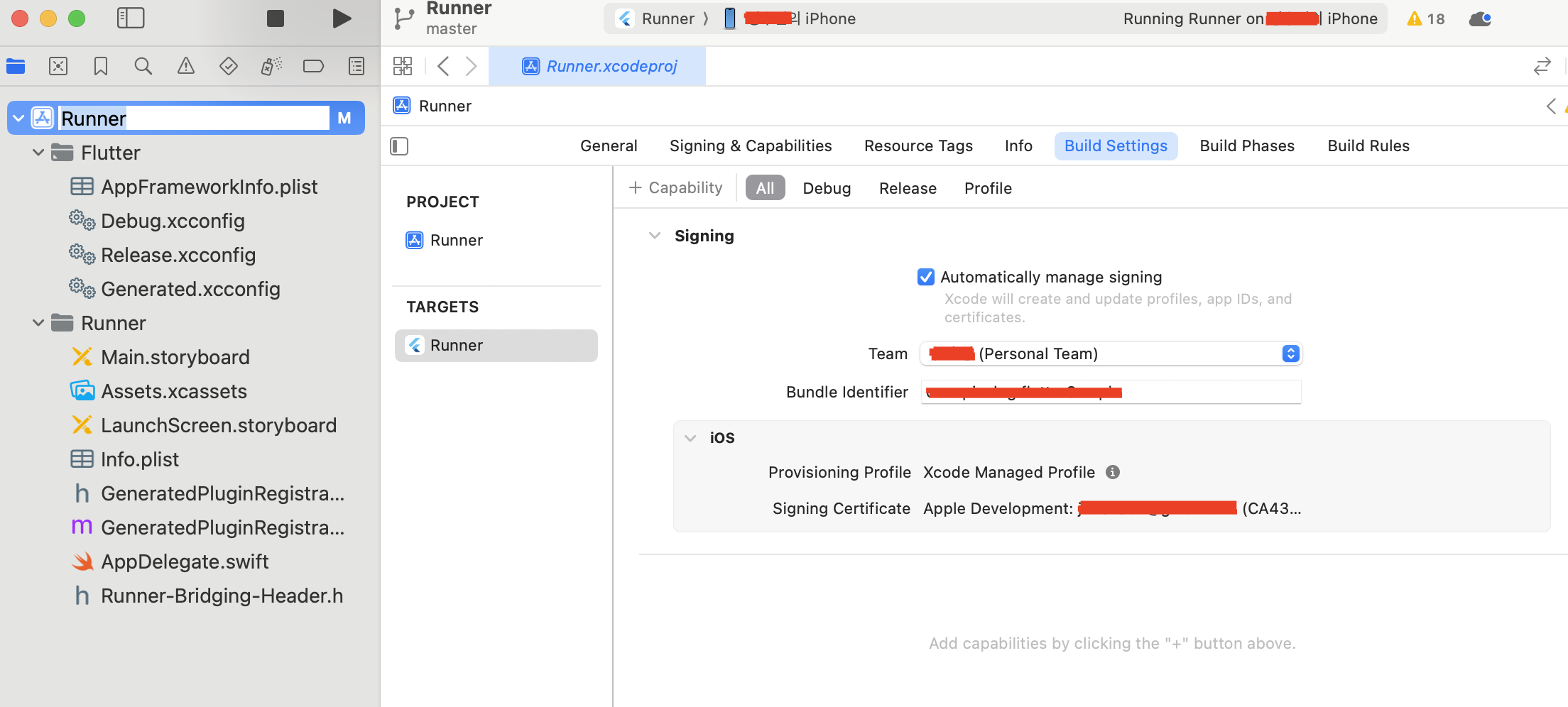Click the Runner project name edit field

pos(194,118)
